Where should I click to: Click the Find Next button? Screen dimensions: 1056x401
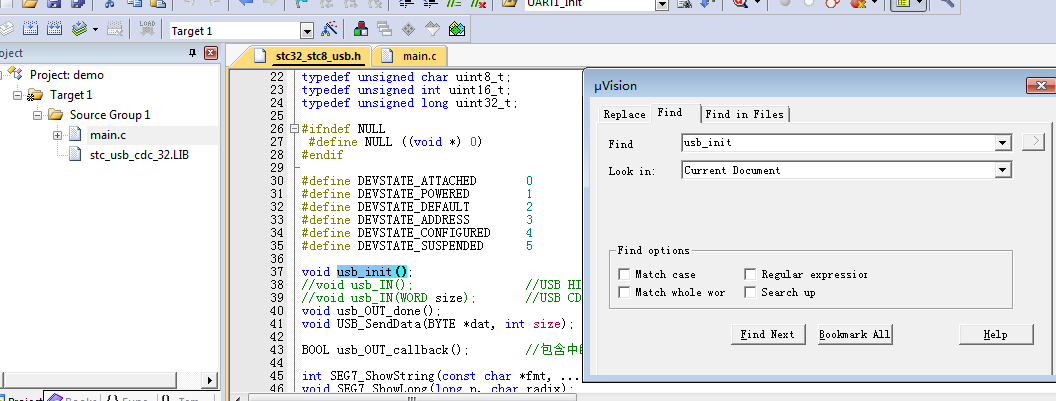(767, 334)
